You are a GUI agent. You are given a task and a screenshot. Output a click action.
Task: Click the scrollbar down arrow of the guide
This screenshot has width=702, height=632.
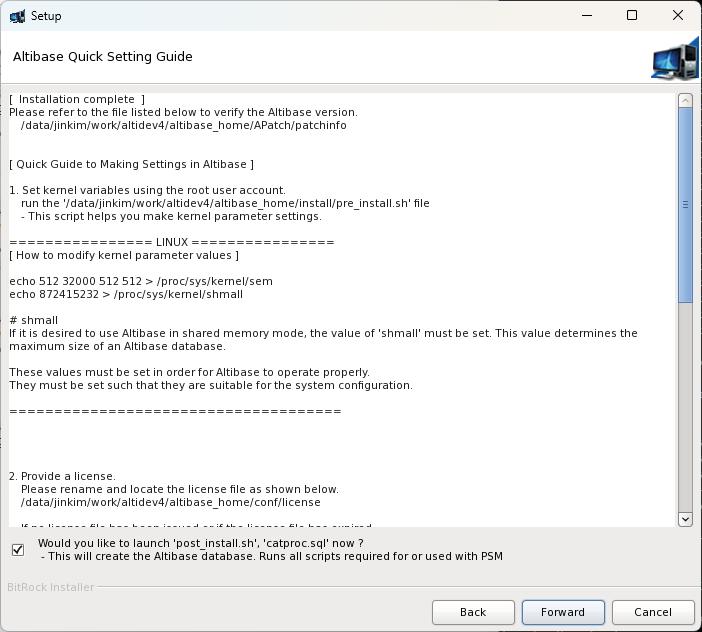685,518
